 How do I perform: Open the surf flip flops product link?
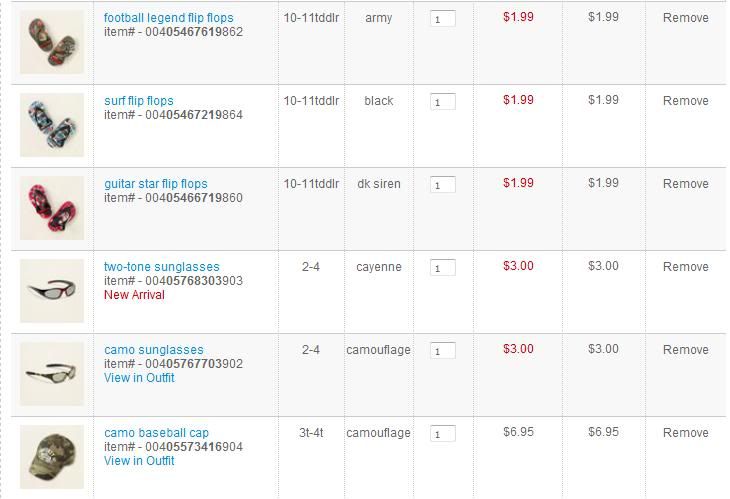coord(139,101)
